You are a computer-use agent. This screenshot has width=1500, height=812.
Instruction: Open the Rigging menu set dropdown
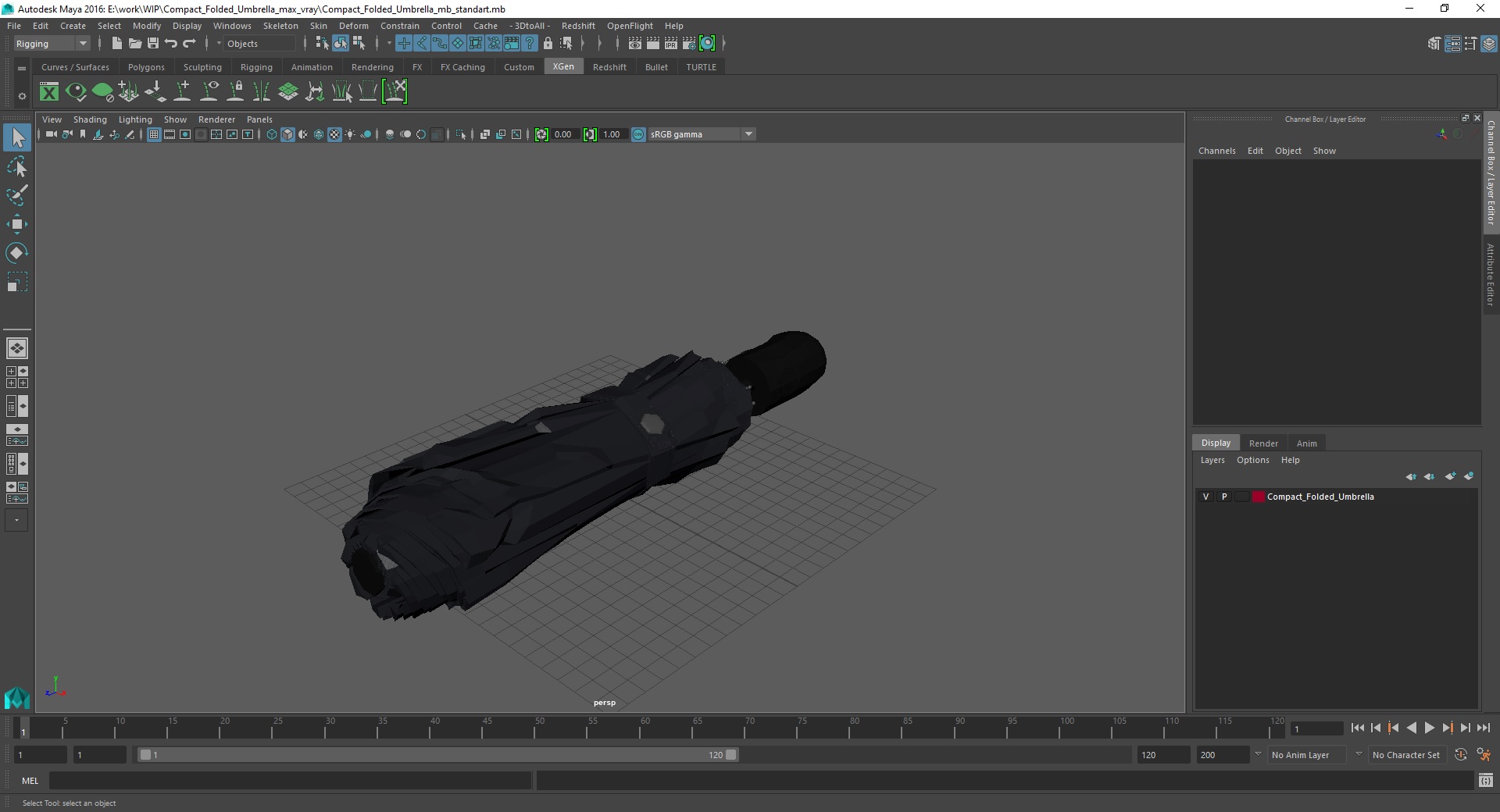point(52,44)
